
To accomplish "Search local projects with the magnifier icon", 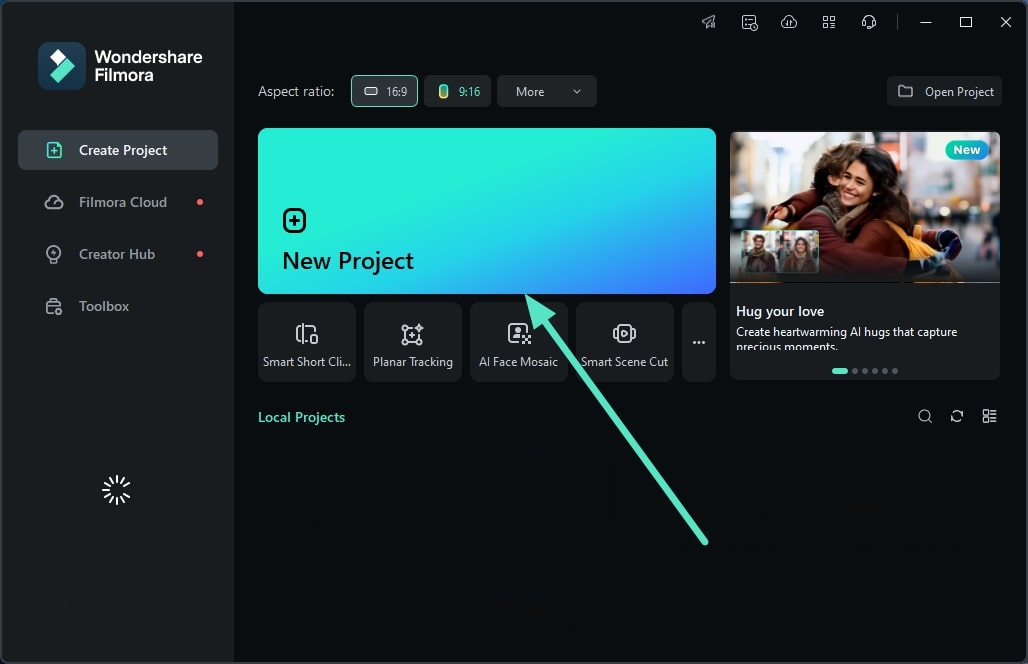I will (x=925, y=416).
